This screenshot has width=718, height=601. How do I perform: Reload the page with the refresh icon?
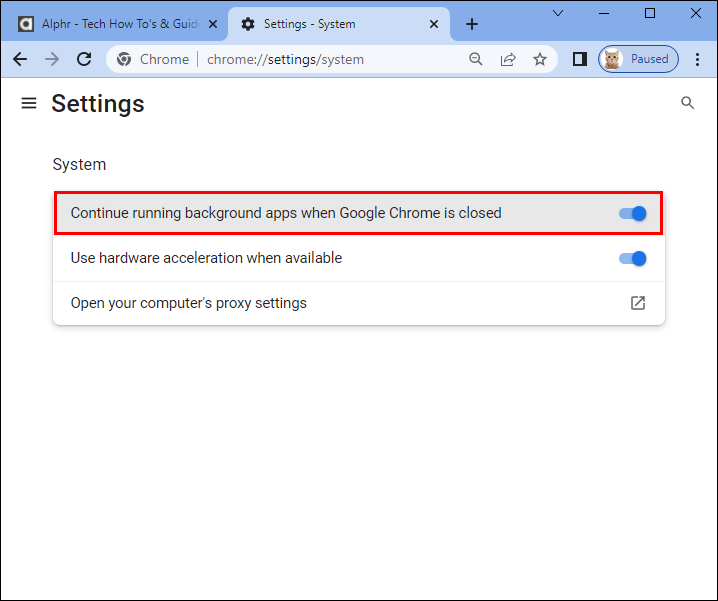pos(84,59)
